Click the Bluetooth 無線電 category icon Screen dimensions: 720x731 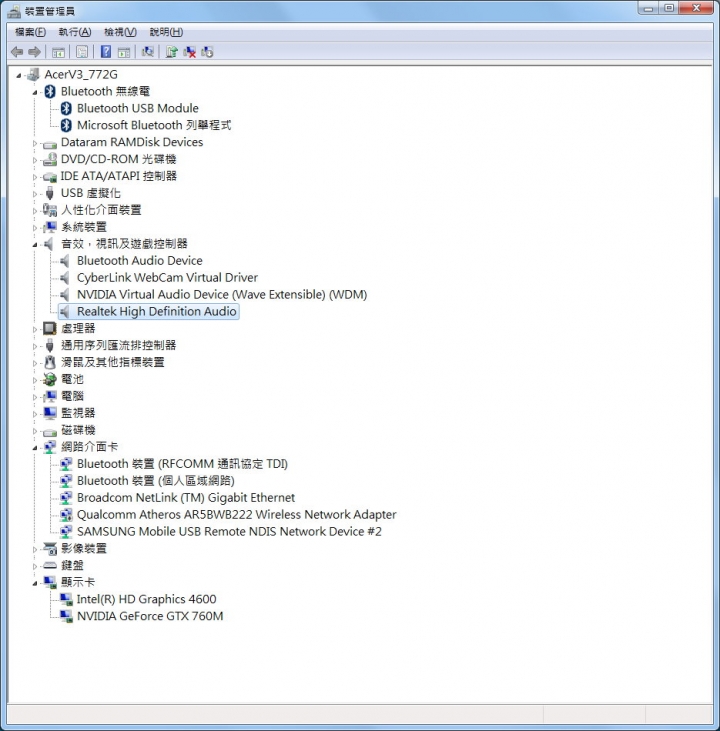50,91
